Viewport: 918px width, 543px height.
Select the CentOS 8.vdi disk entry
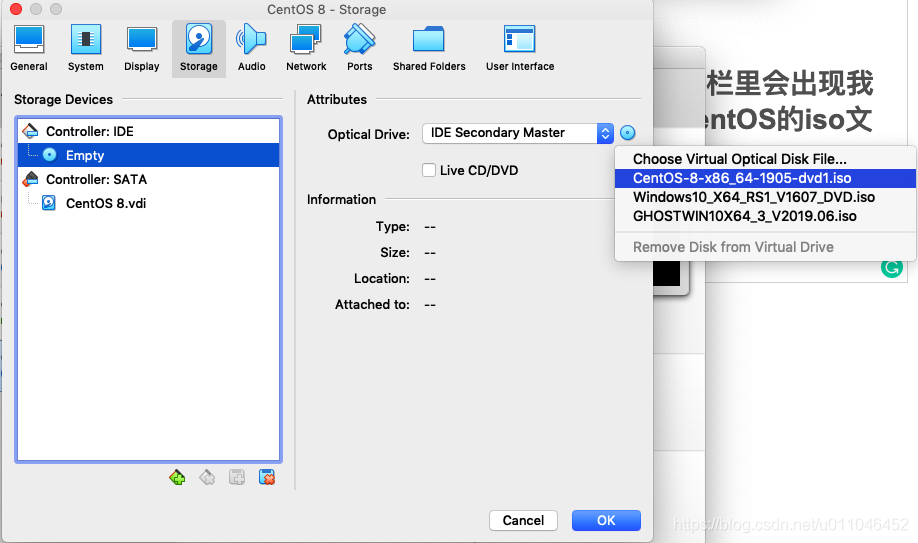point(149,203)
